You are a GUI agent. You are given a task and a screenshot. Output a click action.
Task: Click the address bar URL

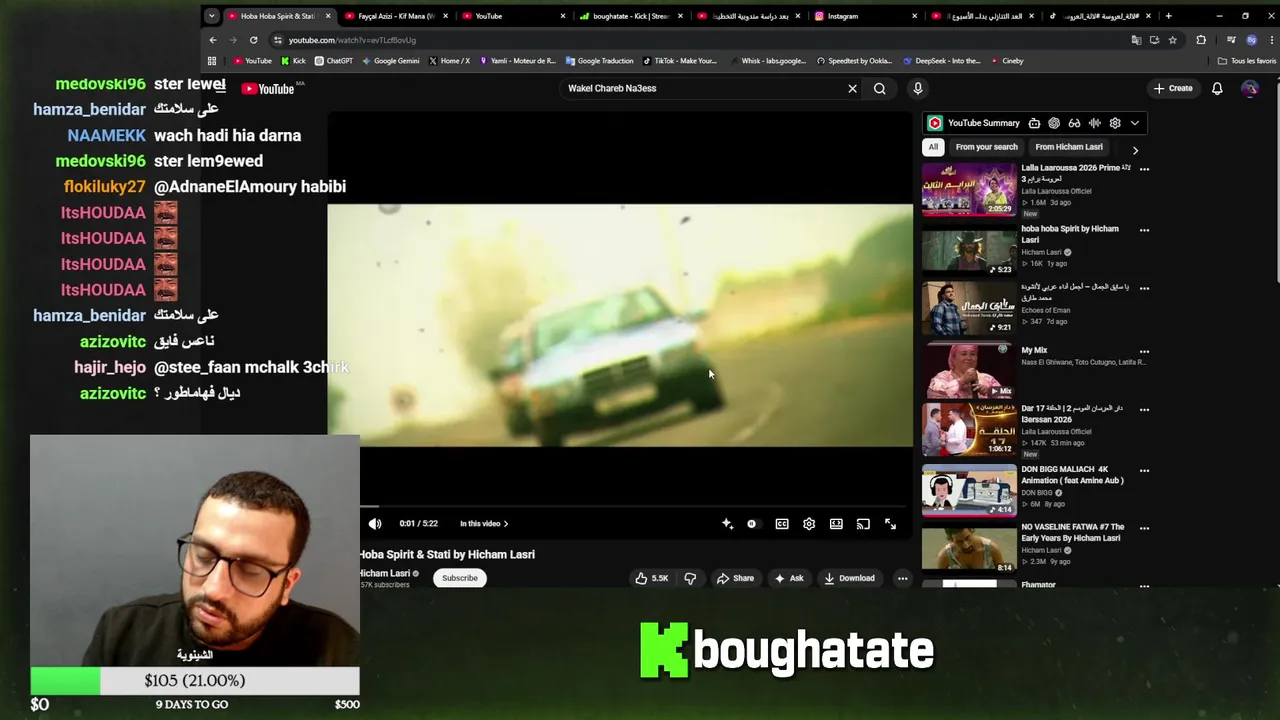pos(352,40)
